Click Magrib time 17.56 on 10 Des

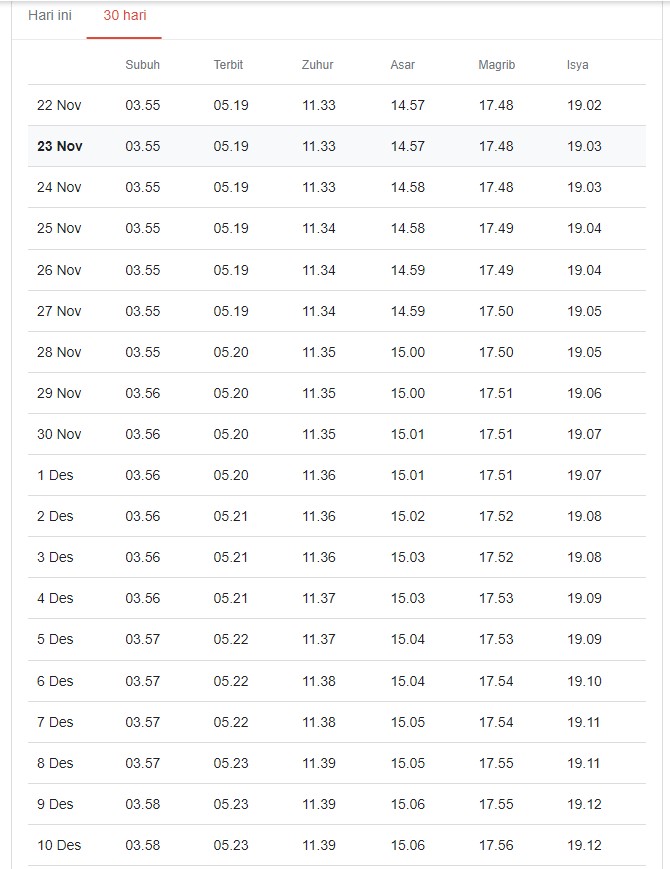pyautogui.click(x=496, y=845)
